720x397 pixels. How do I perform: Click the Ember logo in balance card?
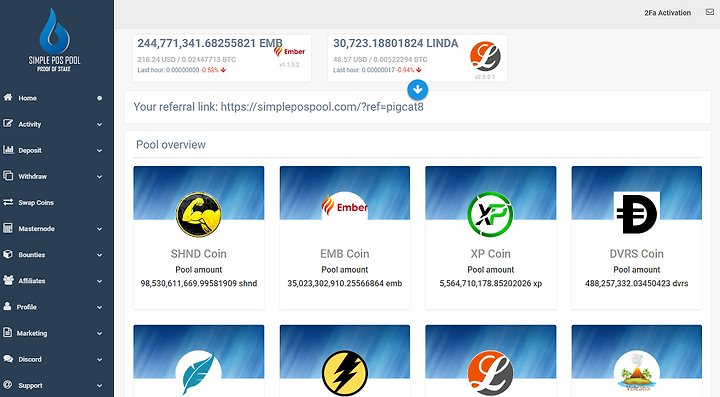289,51
